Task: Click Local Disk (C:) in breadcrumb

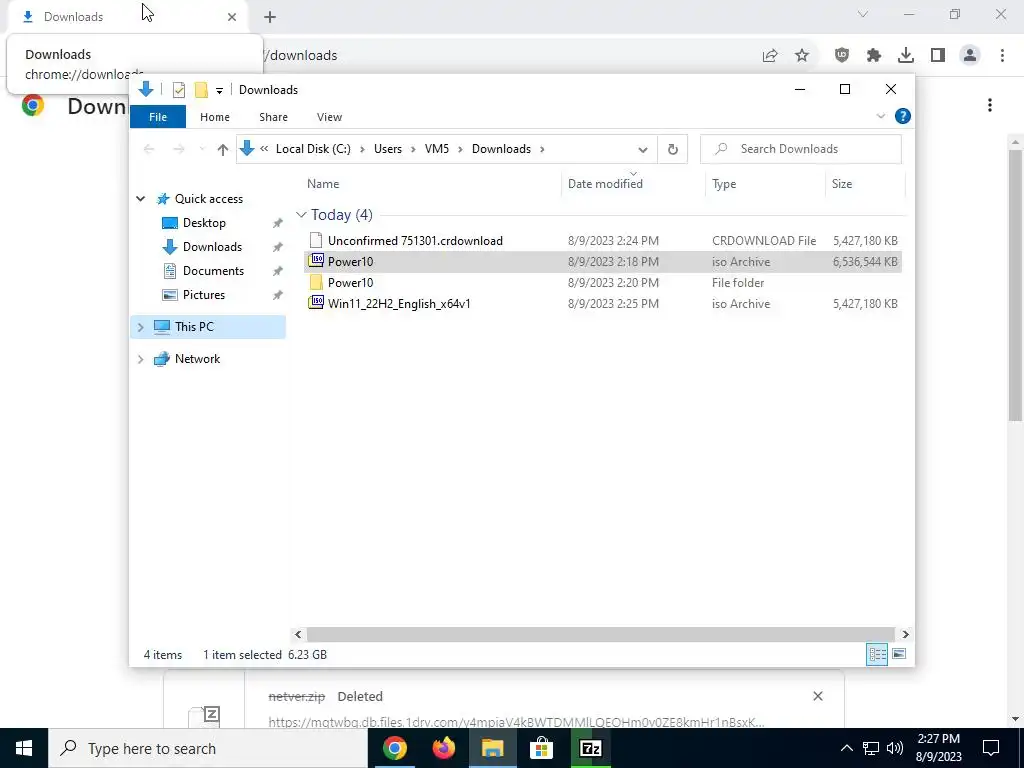Action: [x=313, y=149]
